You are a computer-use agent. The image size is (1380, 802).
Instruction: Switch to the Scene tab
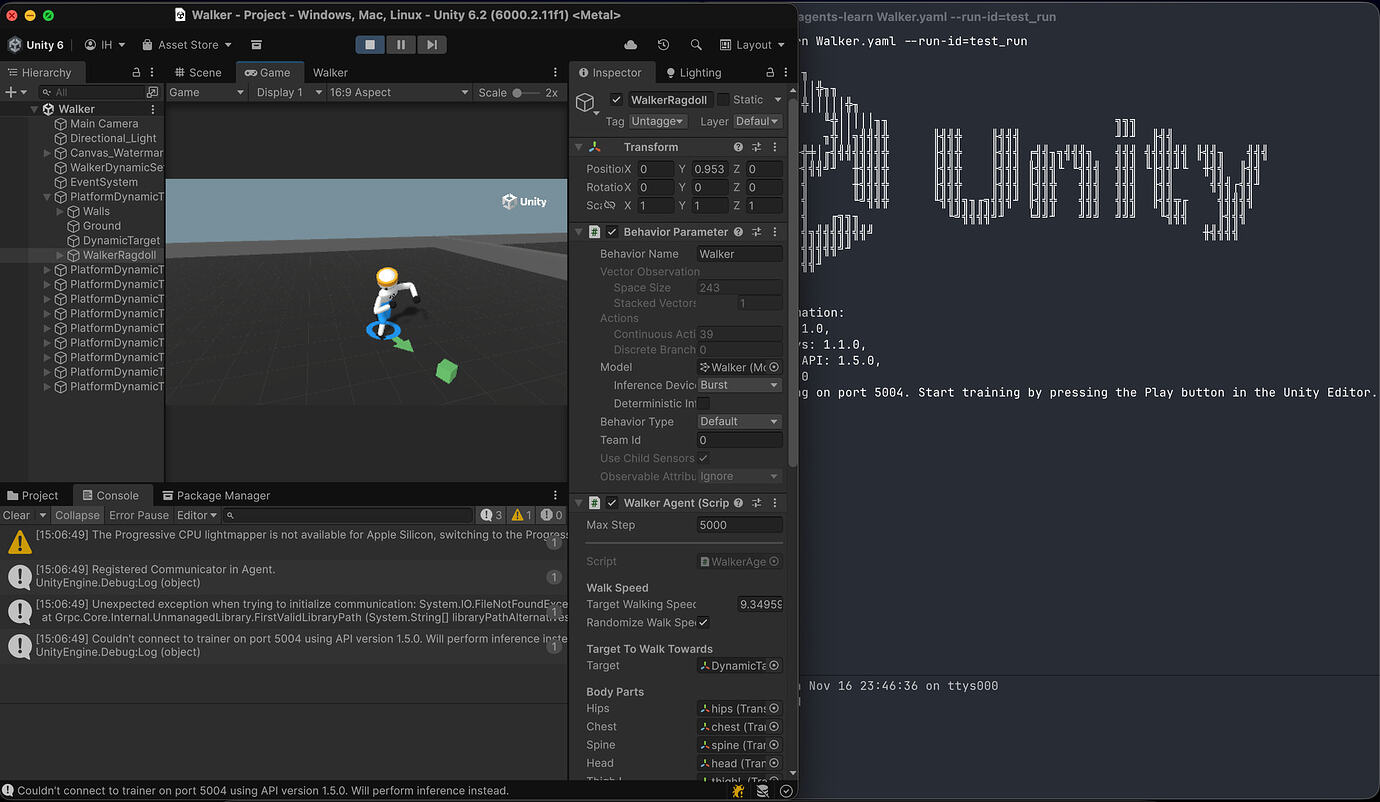[x=205, y=71]
